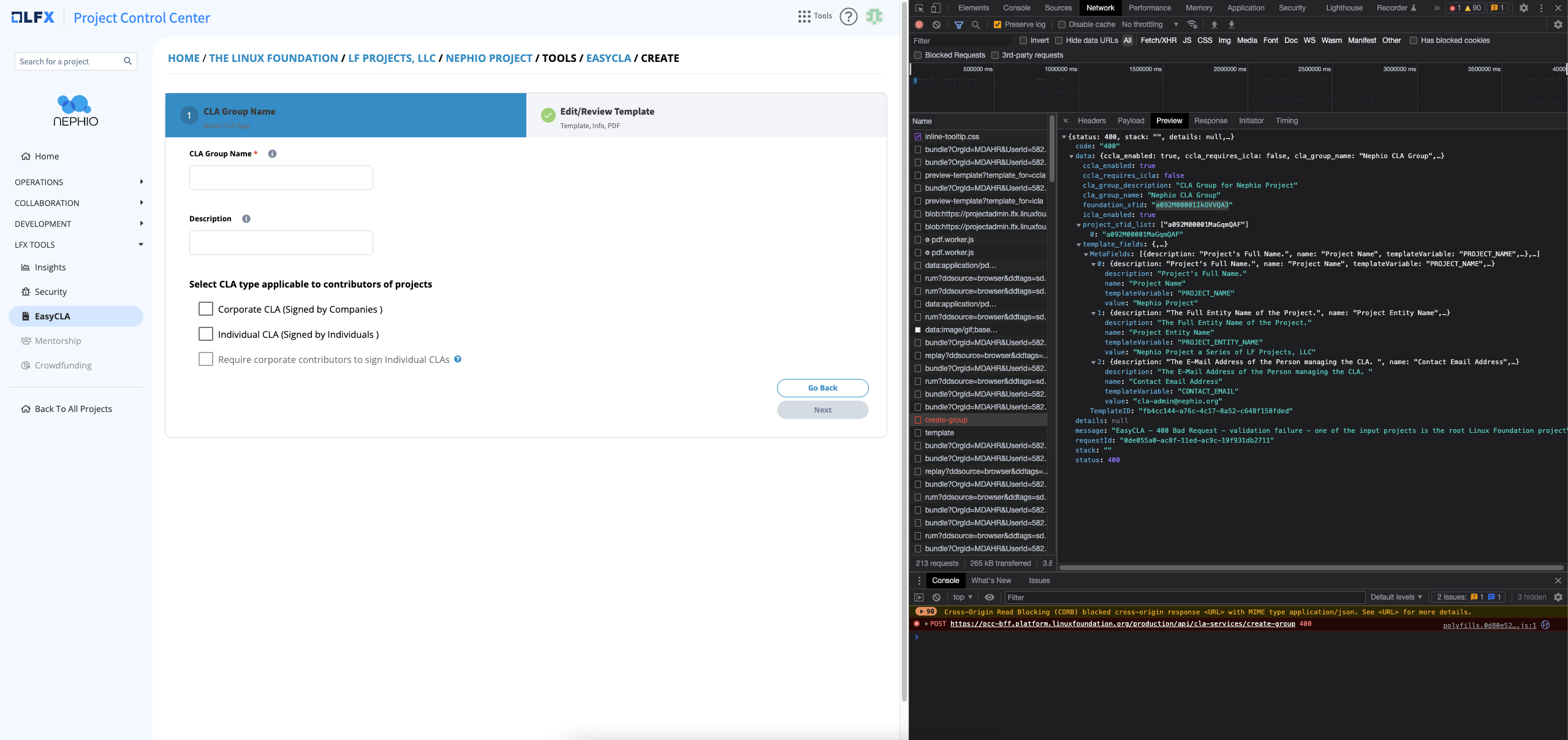Open the help question mark icon
The image size is (1568, 740).
click(848, 17)
